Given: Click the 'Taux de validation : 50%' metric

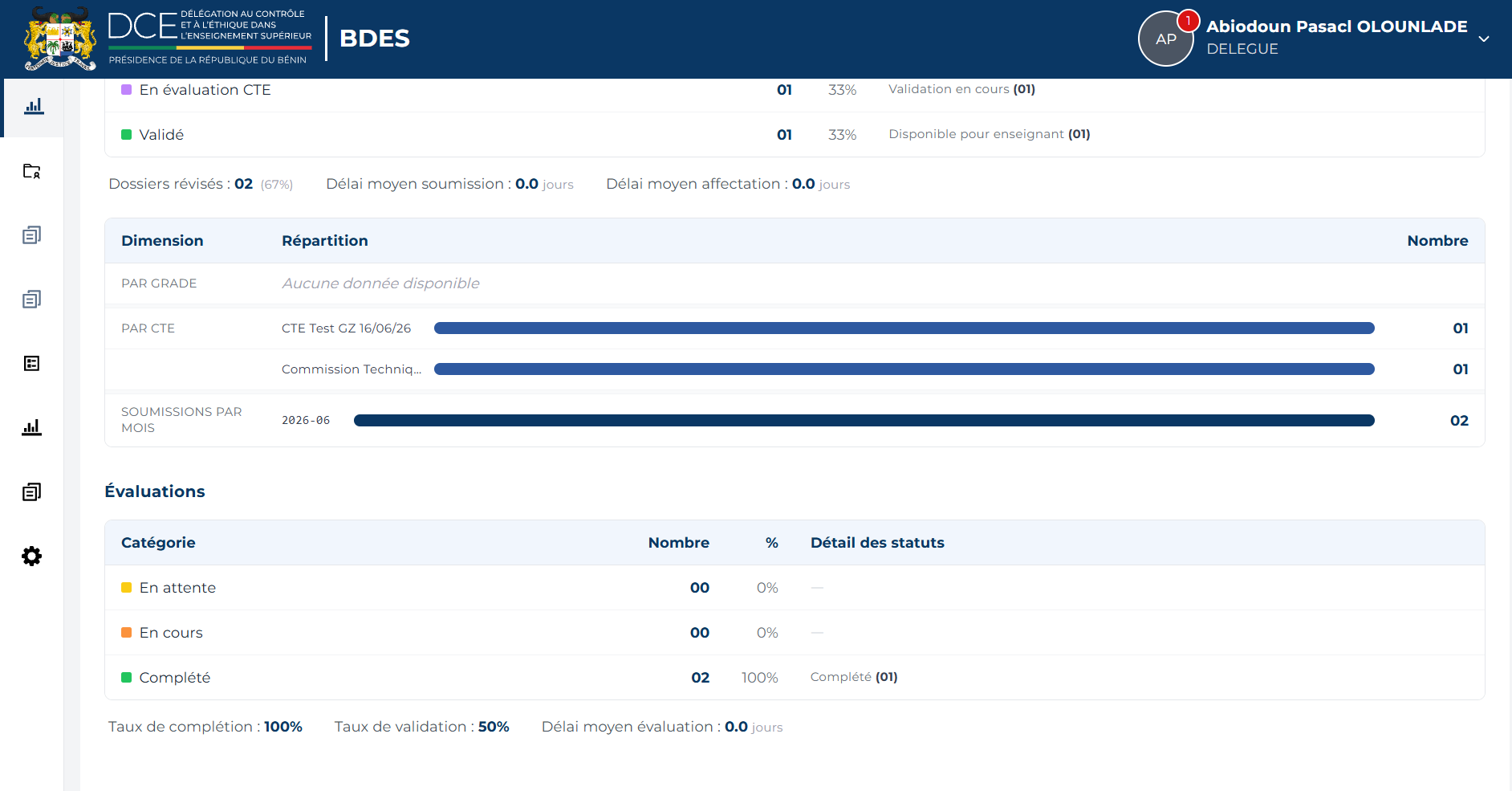Looking at the screenshot, I should click(422, 727).
